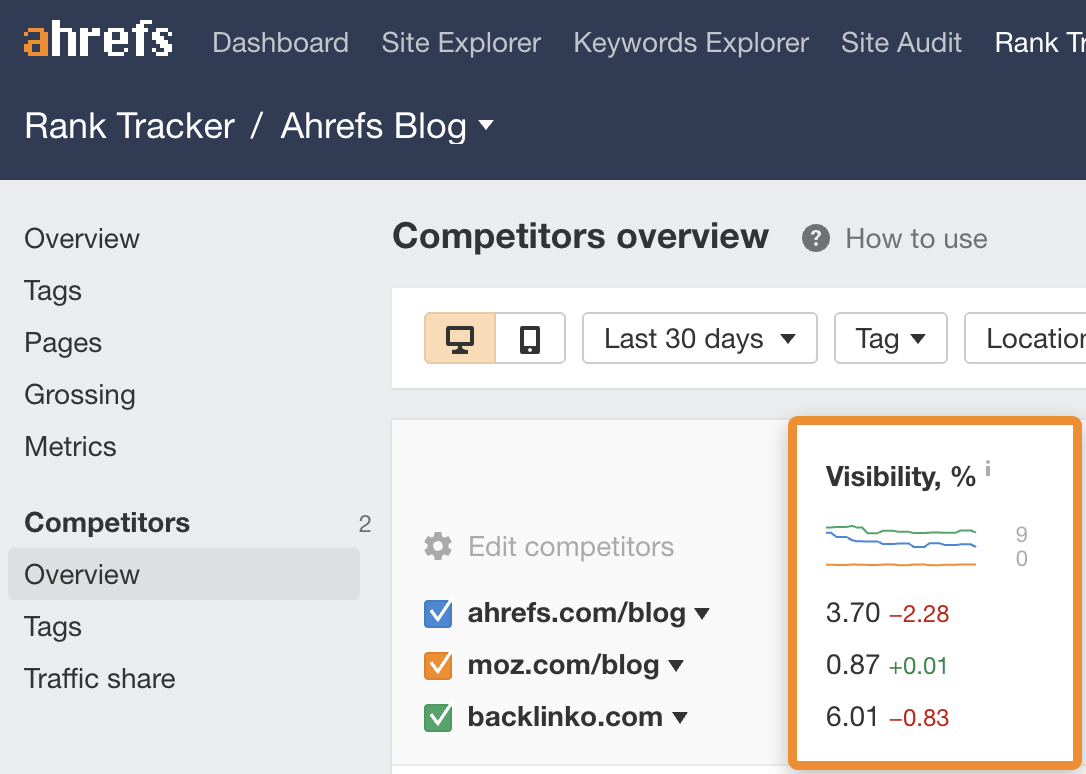Go to Site Audit
Image resolution: width=1086 pixels, height=774 pixels.
point(901,43)
